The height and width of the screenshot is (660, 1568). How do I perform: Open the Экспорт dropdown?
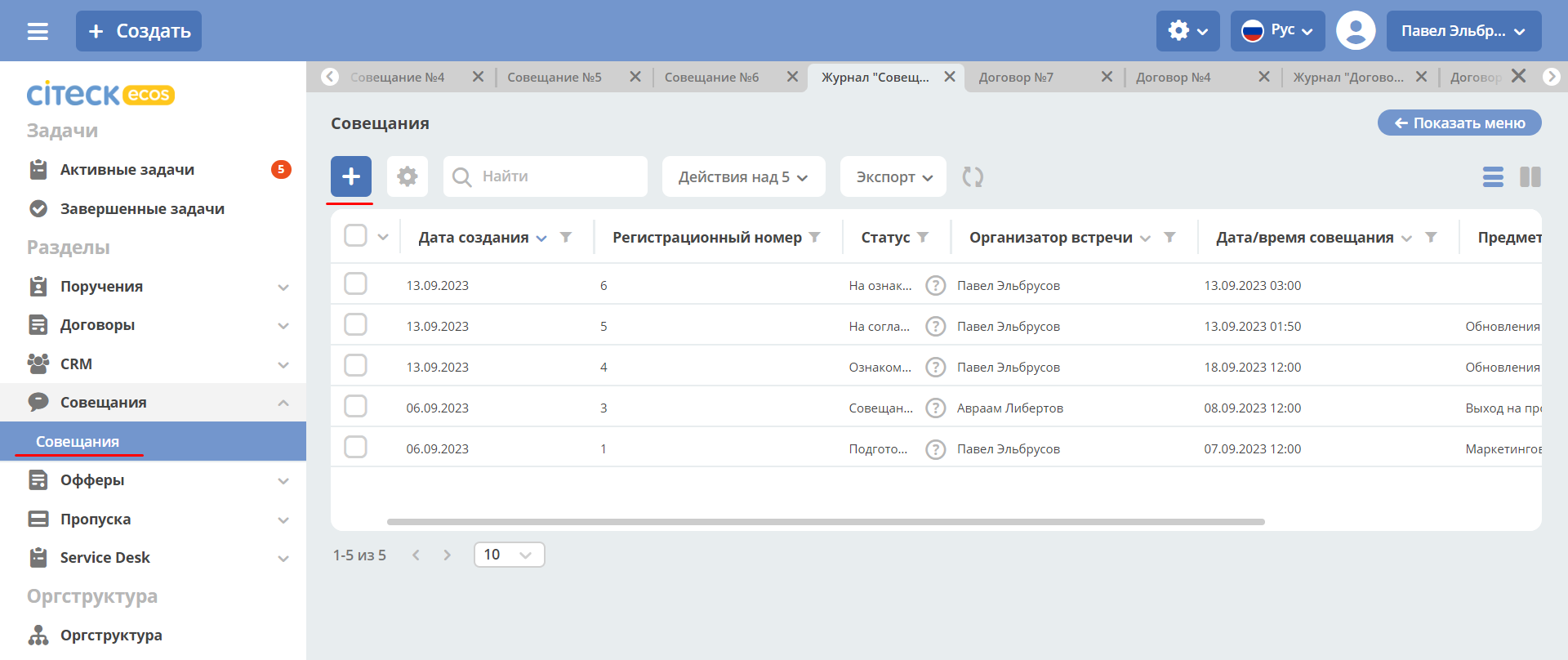point(893,176)
